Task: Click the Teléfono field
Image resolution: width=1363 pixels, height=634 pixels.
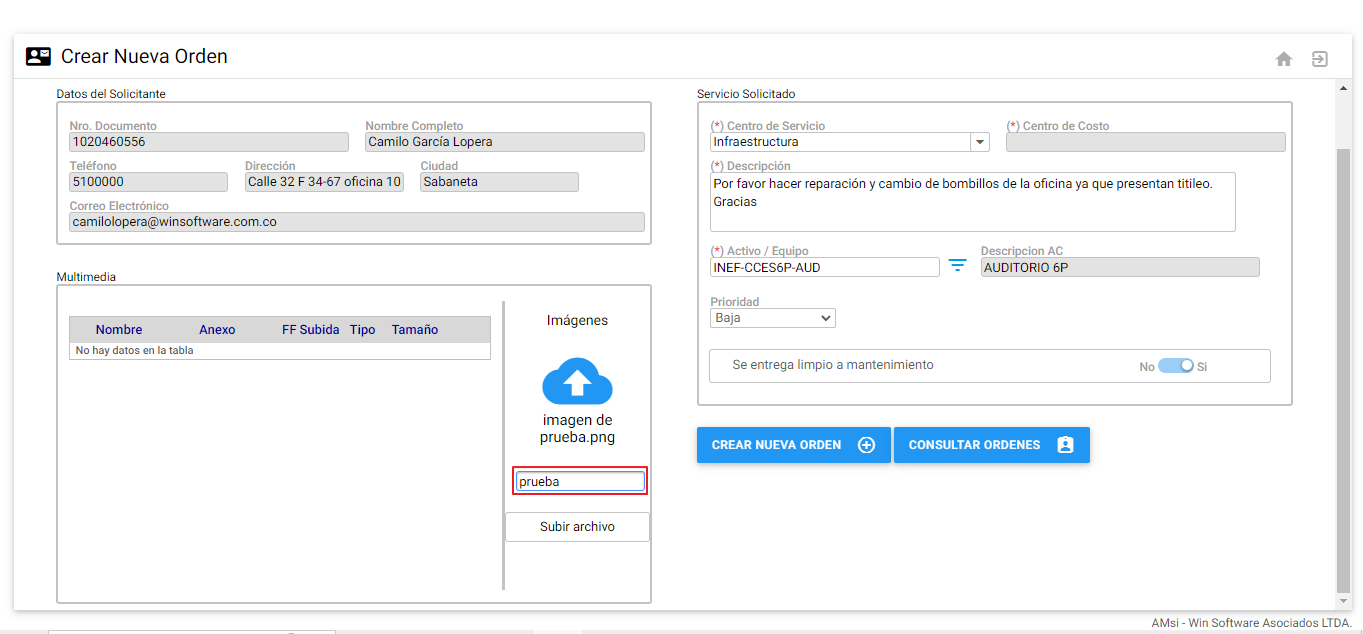Action: (148, 182)
